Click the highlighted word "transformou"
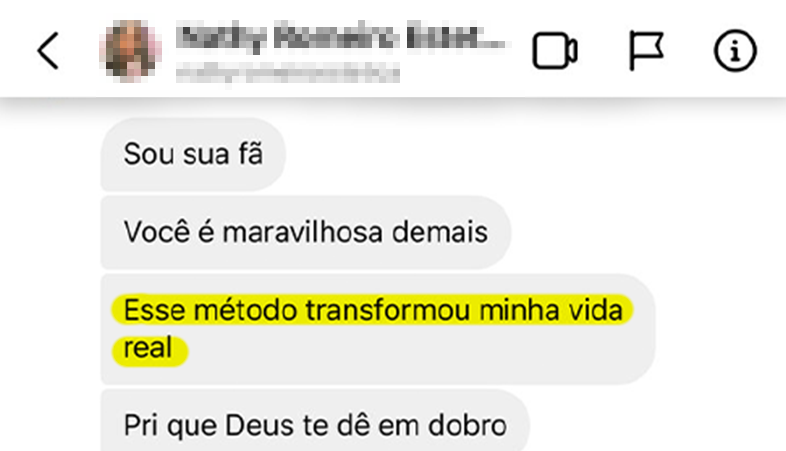Screen dimensions: 786x451 pyautogui.click(x=388, y=310)
